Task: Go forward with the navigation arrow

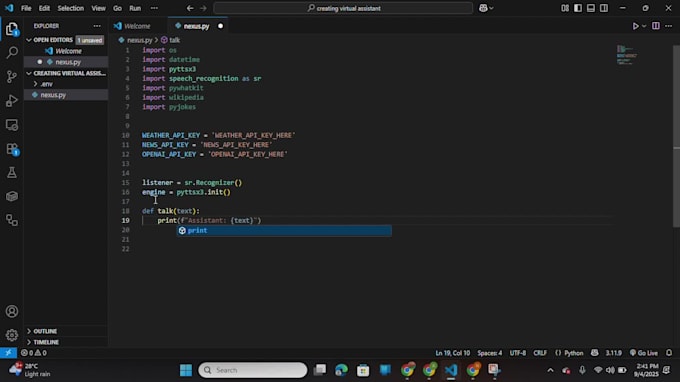Action: tap(203, 8)
